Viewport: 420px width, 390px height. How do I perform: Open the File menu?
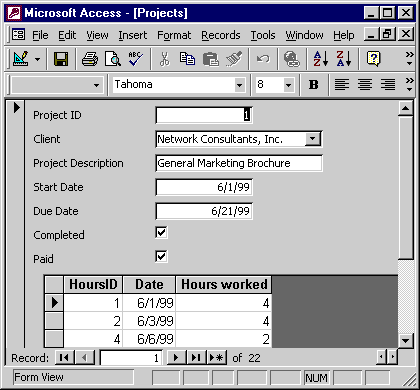[40, 35]
